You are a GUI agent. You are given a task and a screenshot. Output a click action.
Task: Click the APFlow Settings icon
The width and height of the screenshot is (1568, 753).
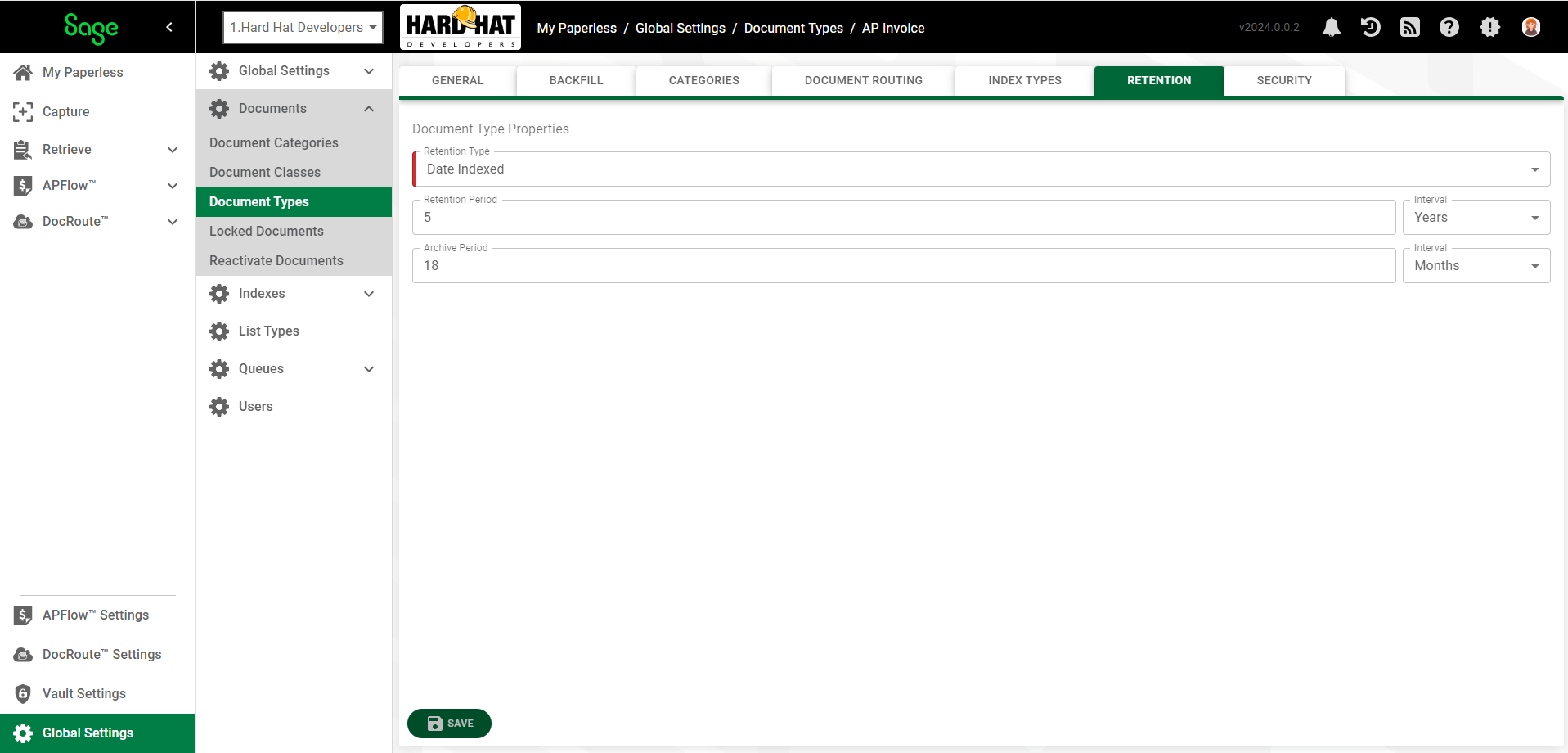pyautogui.click(x=23, y=615)
